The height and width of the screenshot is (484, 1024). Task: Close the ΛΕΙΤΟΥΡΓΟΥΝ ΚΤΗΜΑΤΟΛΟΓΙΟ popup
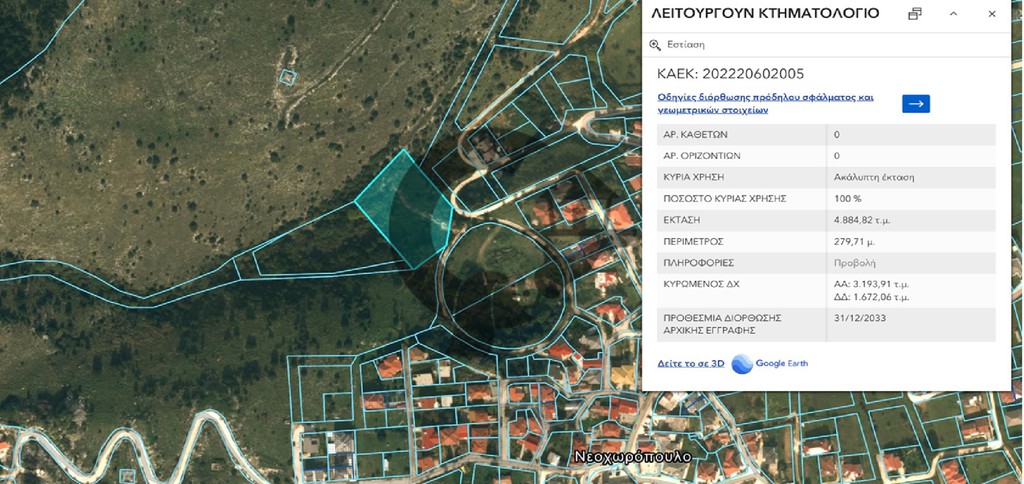992,14
